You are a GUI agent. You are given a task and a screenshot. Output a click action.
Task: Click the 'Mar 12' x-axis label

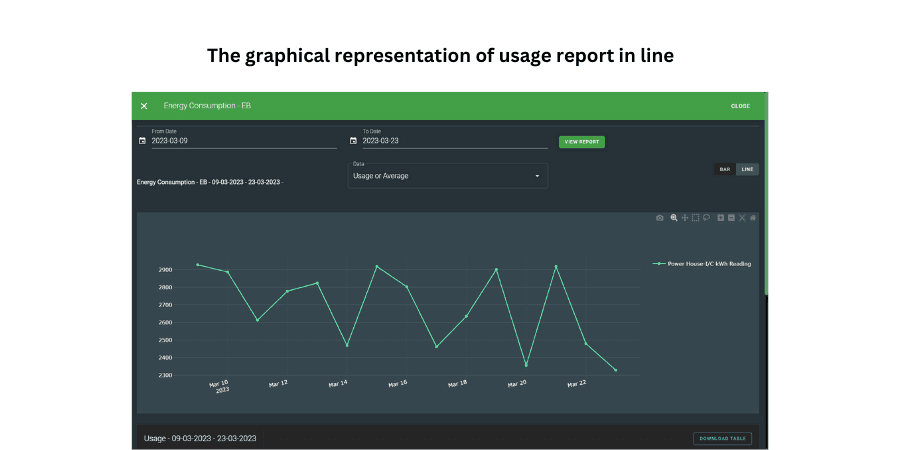[278, 383]
